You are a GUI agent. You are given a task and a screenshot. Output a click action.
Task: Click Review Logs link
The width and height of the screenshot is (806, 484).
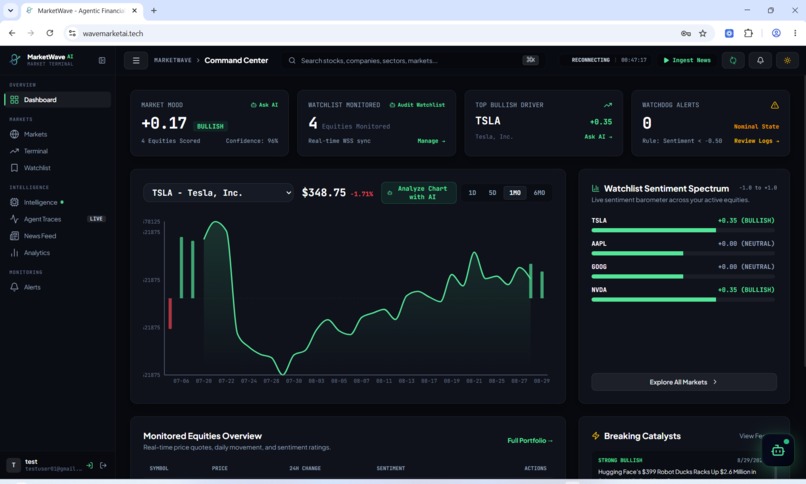(756, 141)
